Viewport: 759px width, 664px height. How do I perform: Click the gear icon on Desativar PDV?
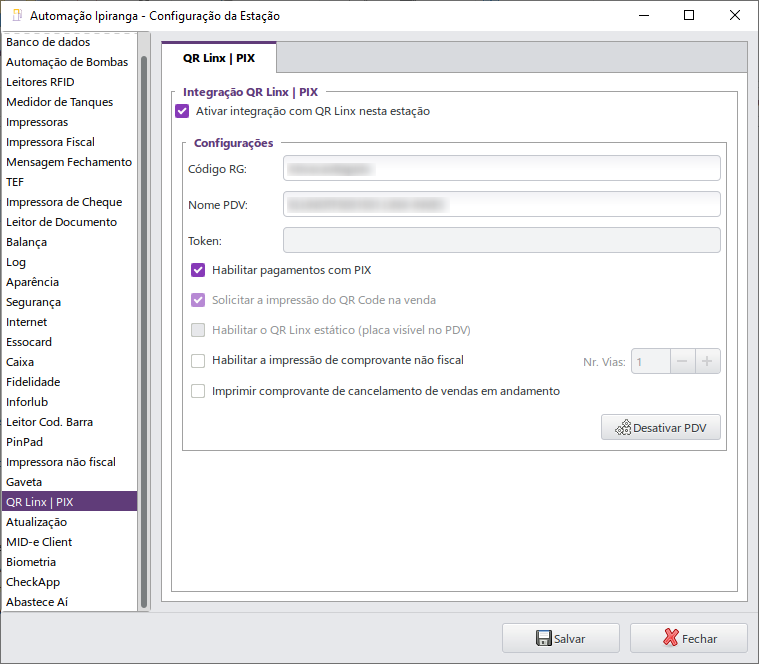623,427
